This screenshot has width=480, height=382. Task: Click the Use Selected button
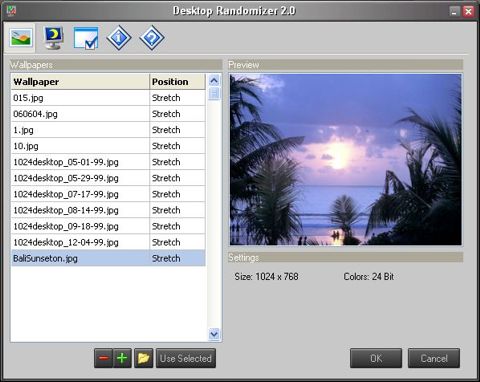coord(186,358)
